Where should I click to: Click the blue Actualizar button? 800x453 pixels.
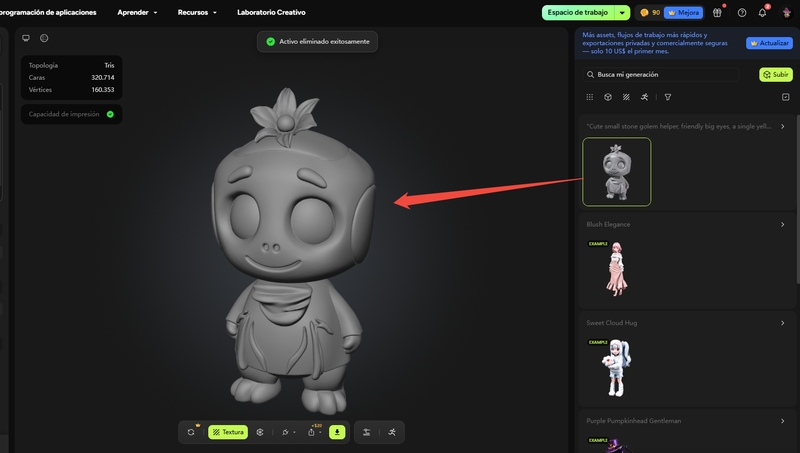pos(769,43)
